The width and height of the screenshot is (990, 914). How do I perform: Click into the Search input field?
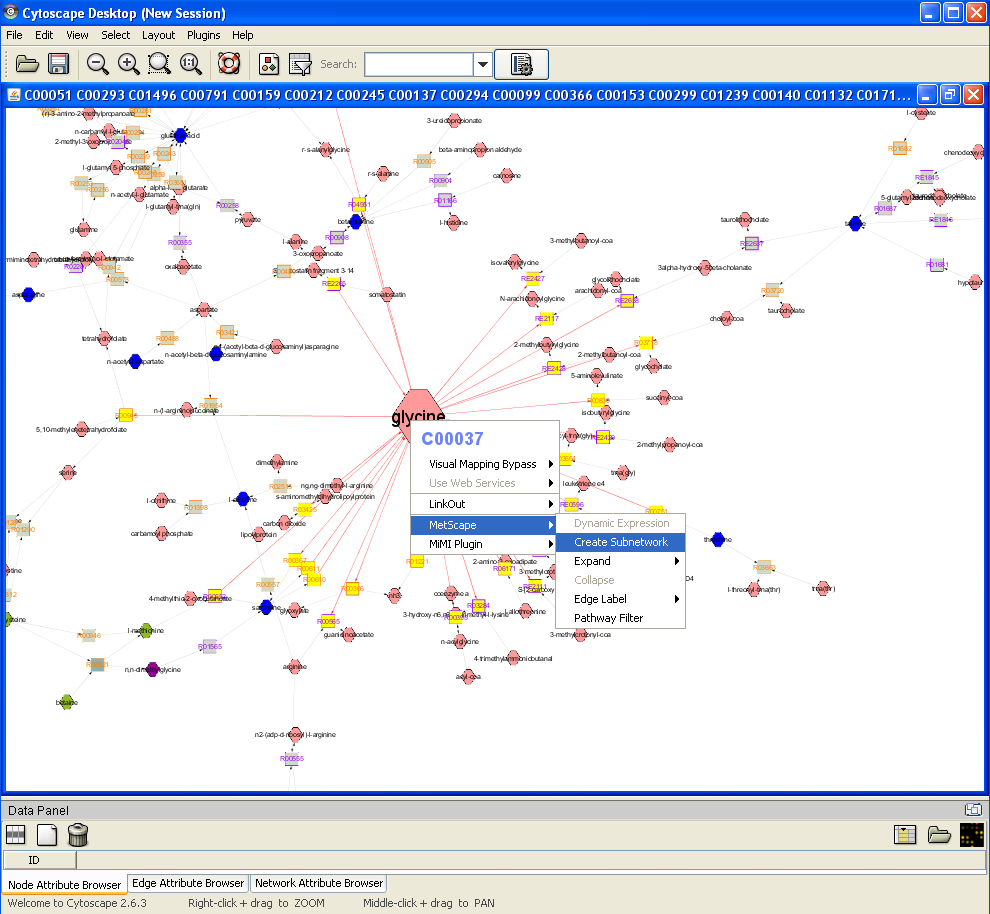pyautogui.click(x=419, y=64)
